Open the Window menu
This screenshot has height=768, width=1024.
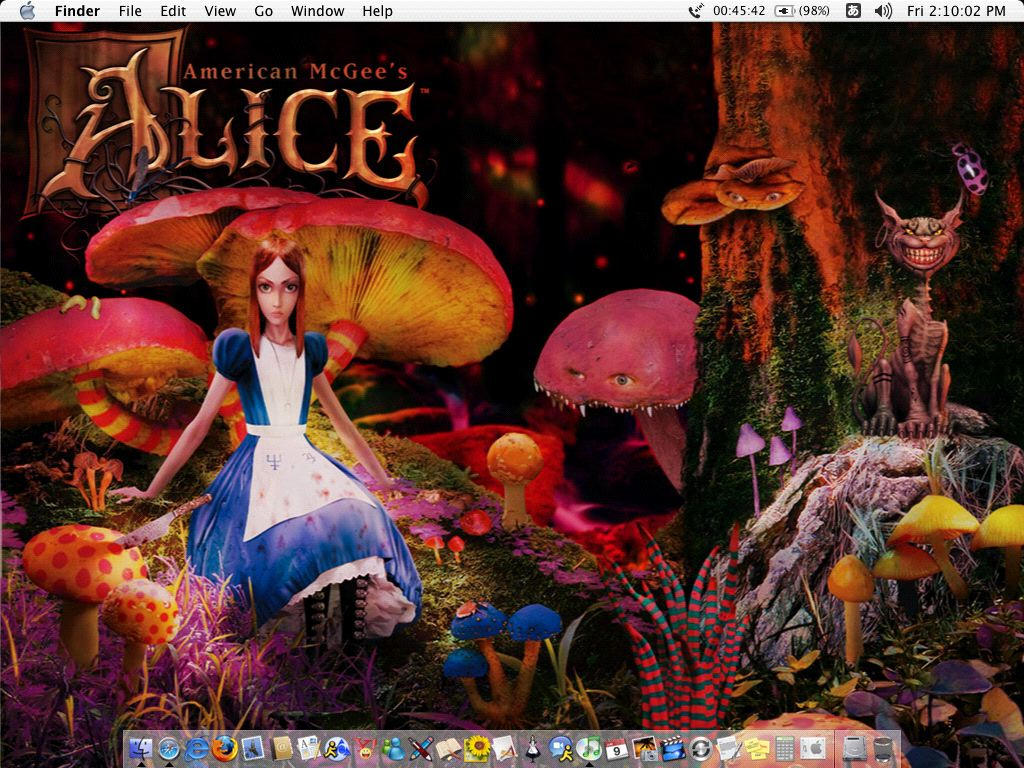(x=317, y=11)
